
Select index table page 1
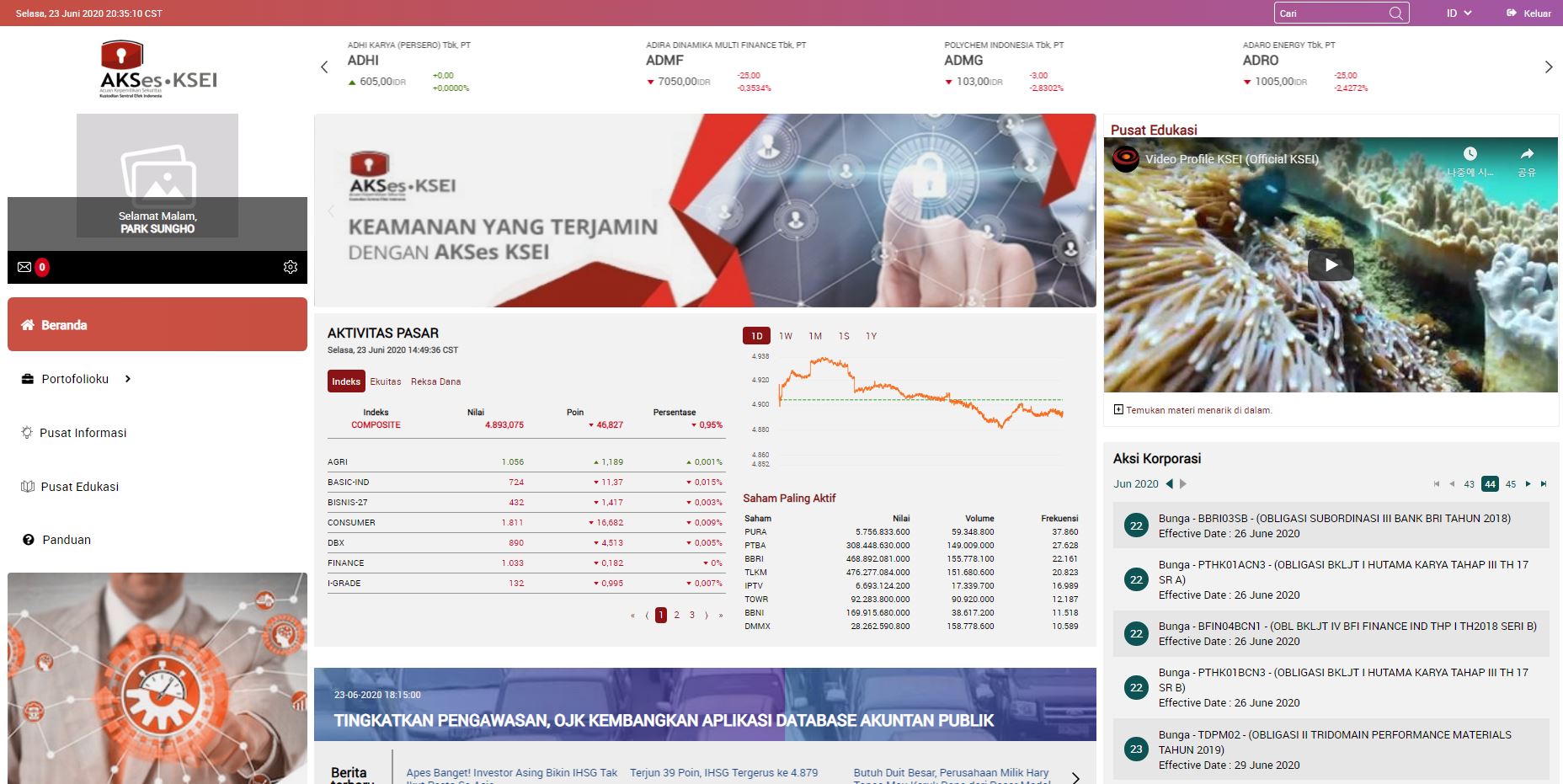pos(661,615)
